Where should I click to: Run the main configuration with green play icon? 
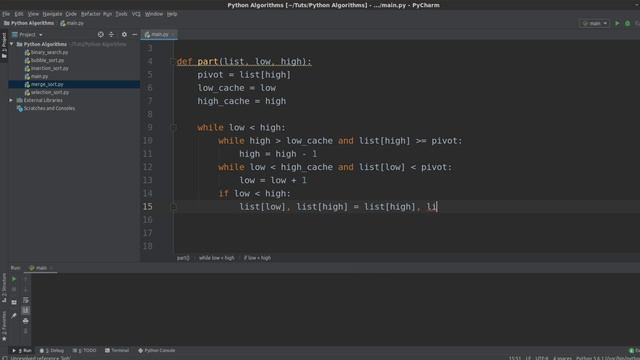tap(617, 23)
